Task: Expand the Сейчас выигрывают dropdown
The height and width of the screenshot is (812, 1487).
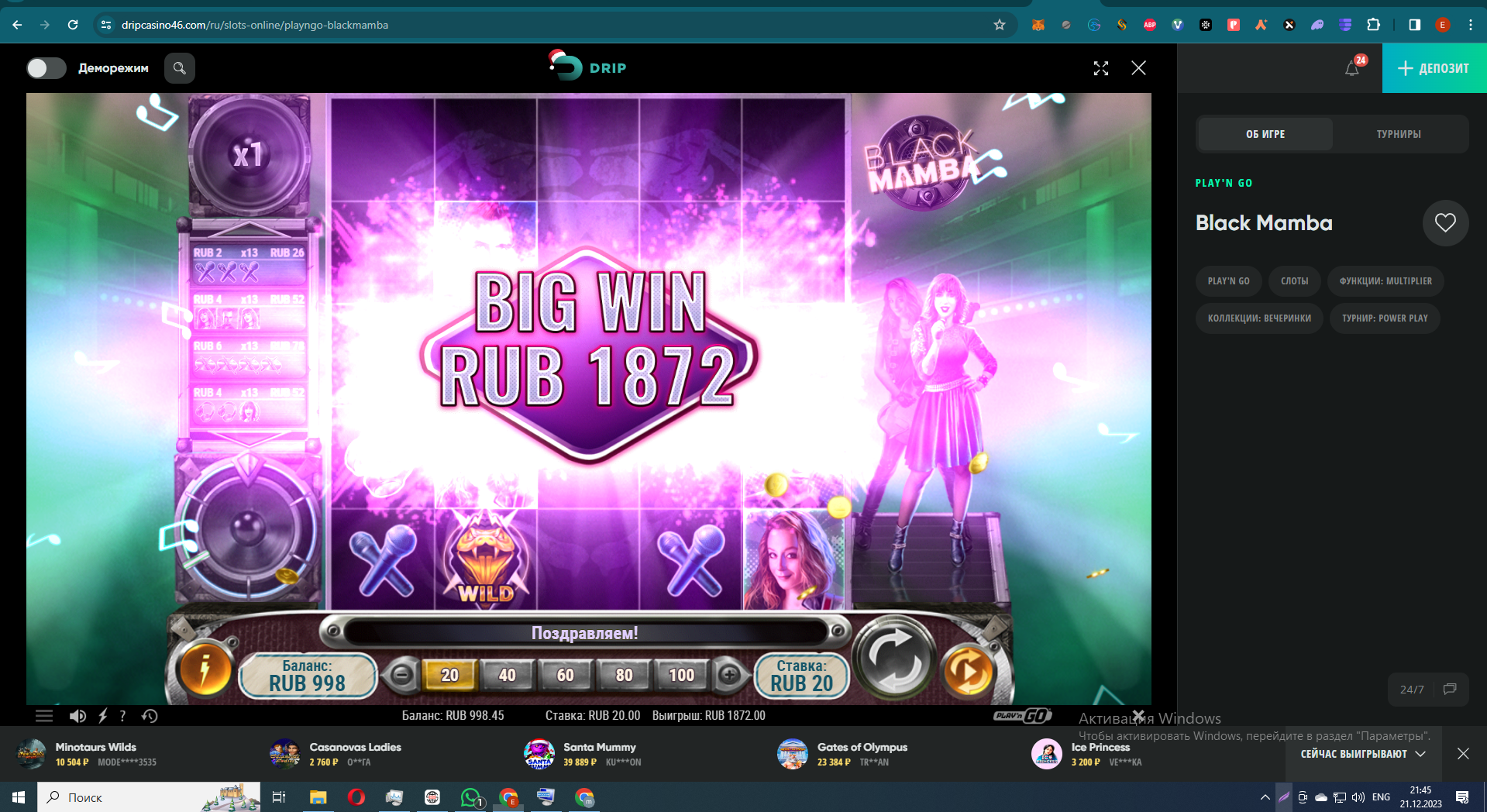Action: coord(1363,754)
